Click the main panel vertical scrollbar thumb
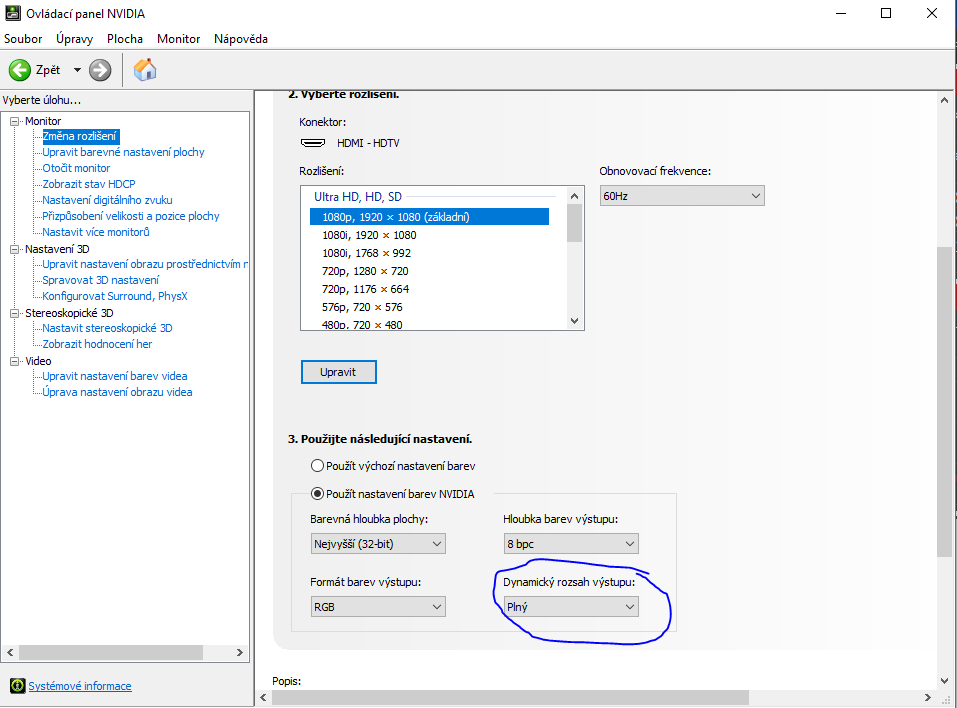The image size is (957, 708). [944, 402]
